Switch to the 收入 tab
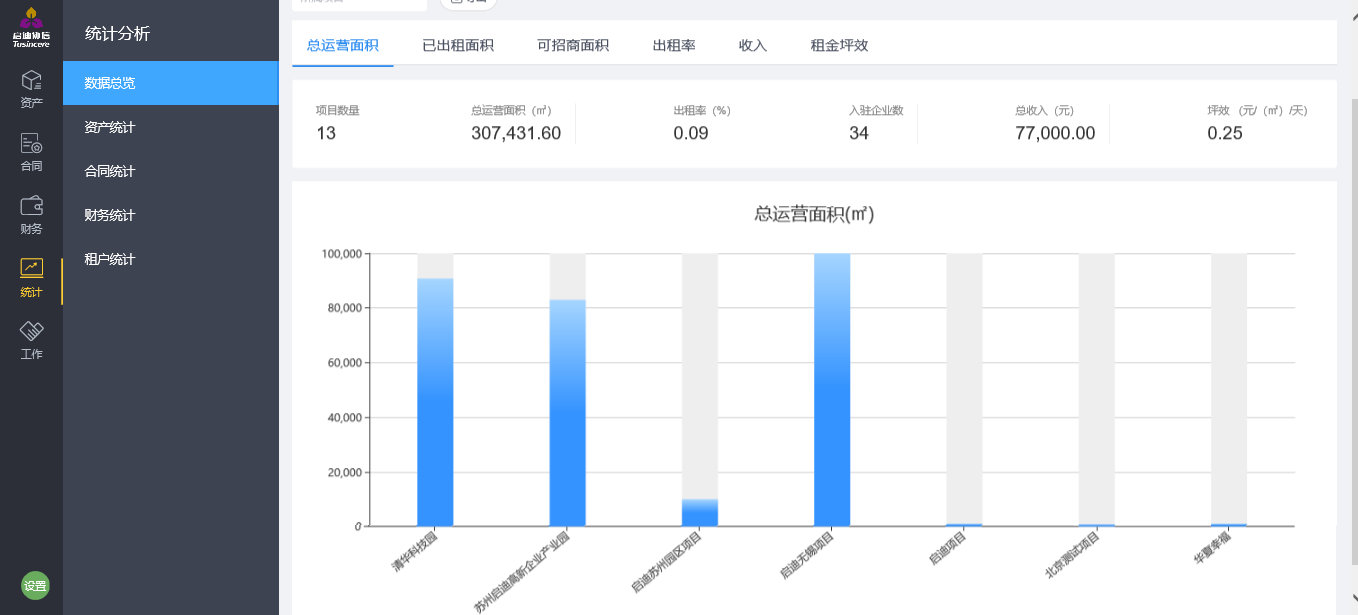The image size is (1358, 615). [753, 45]
